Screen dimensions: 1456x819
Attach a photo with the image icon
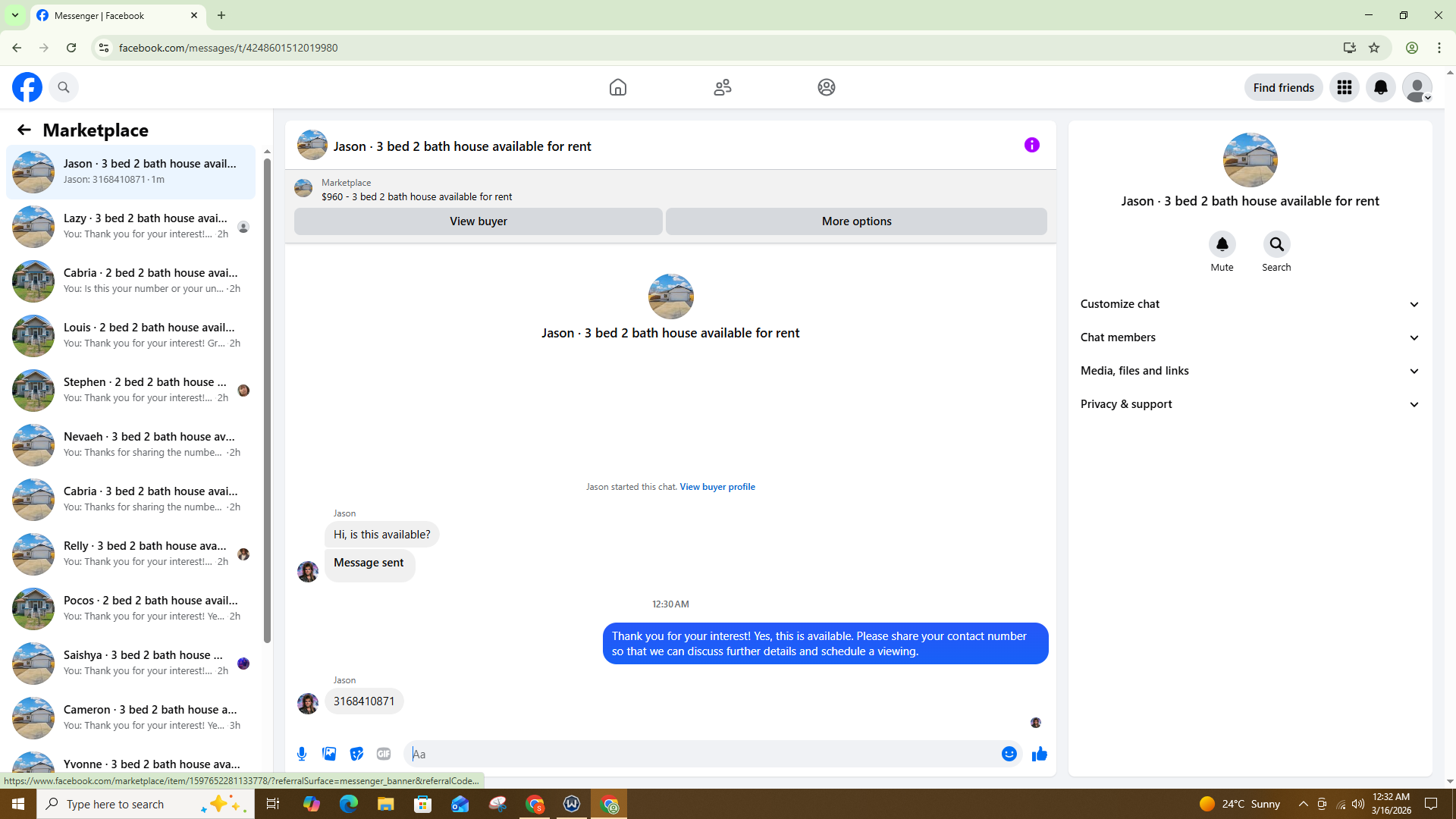[x=329, y=754]
